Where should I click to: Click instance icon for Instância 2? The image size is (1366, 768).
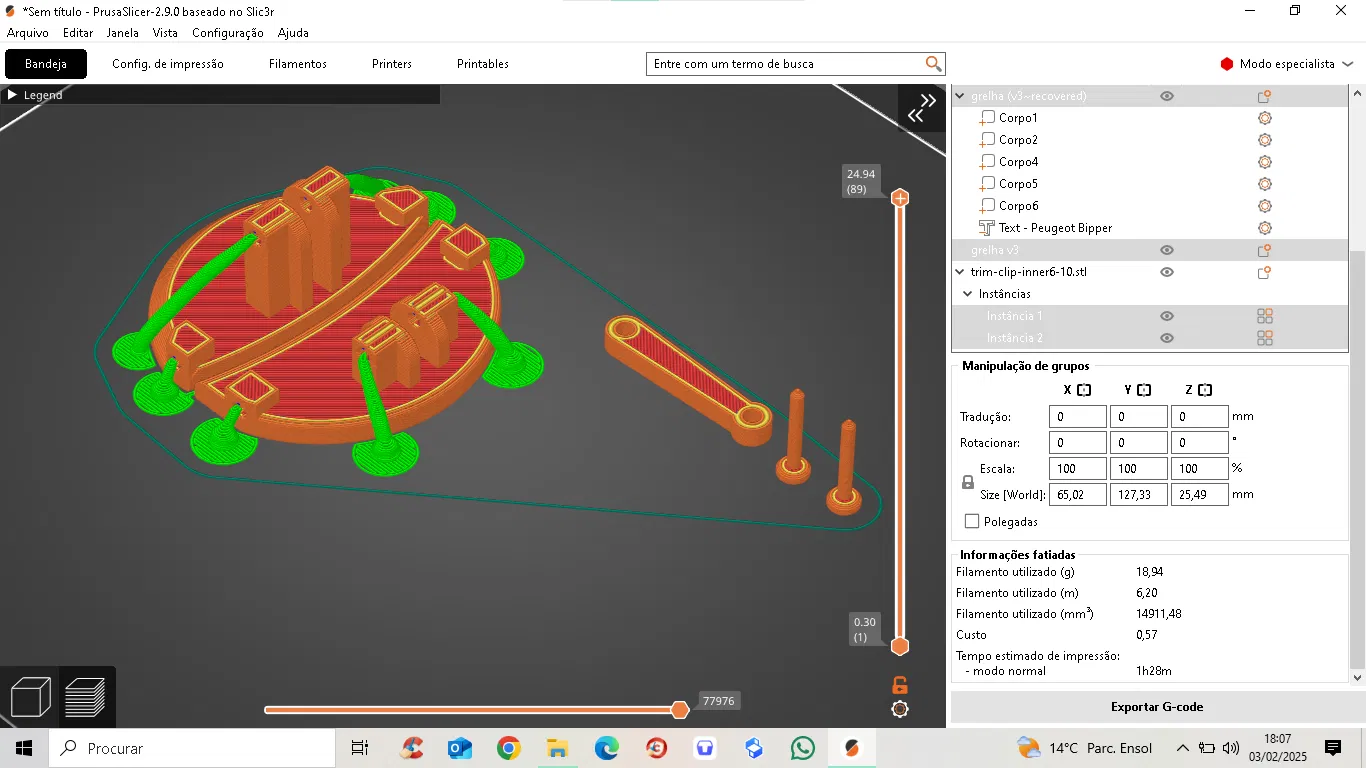[x=1264, y=338]
